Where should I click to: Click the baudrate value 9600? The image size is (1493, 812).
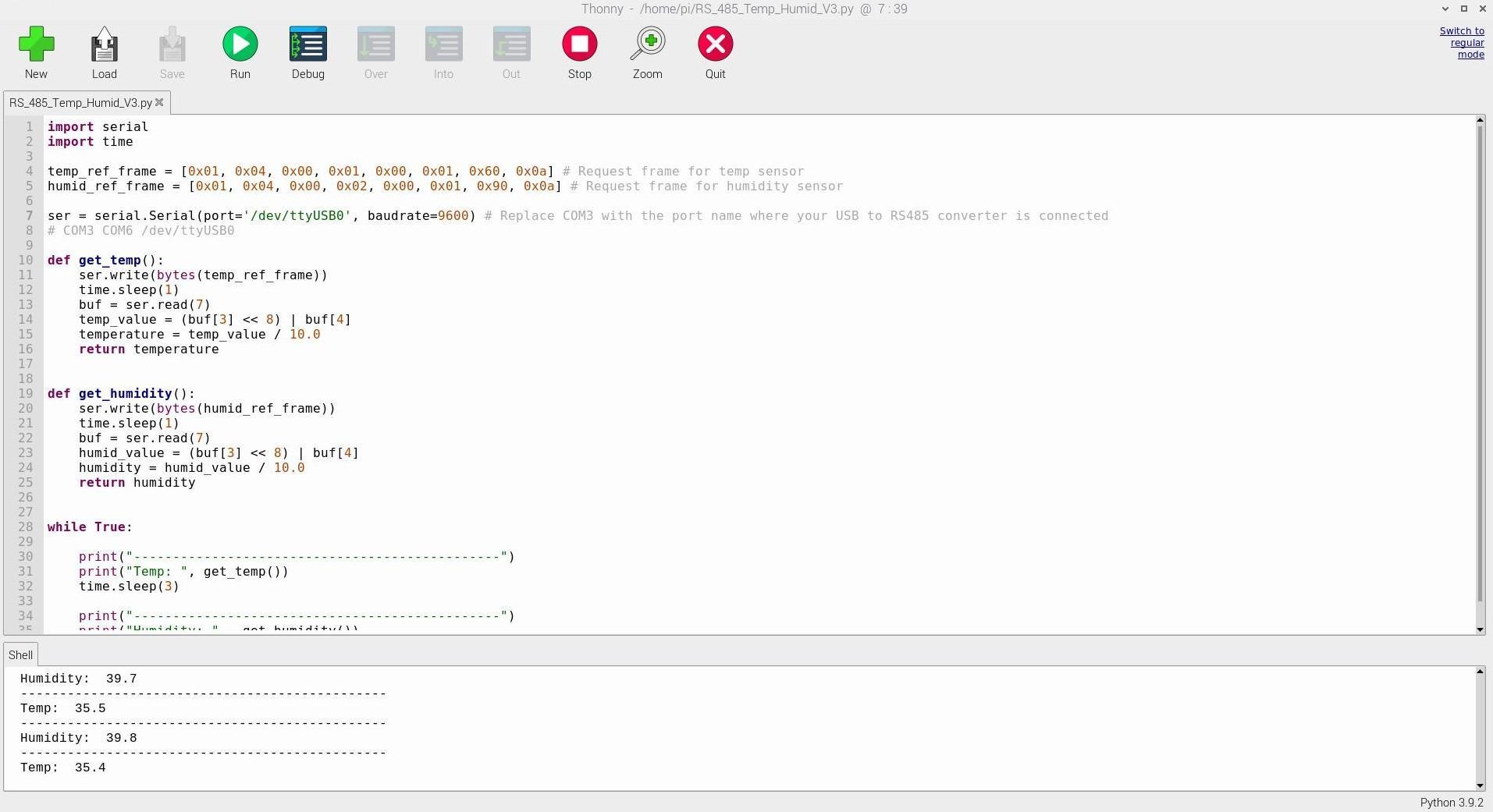click(x=453, y=215)
